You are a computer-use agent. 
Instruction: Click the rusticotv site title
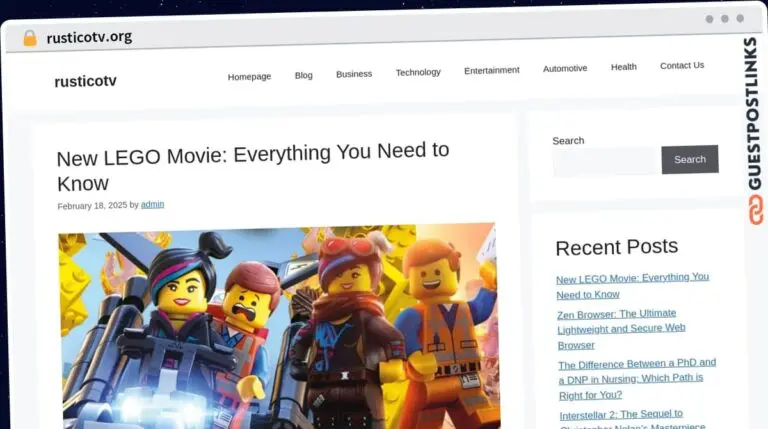[85, 81]
